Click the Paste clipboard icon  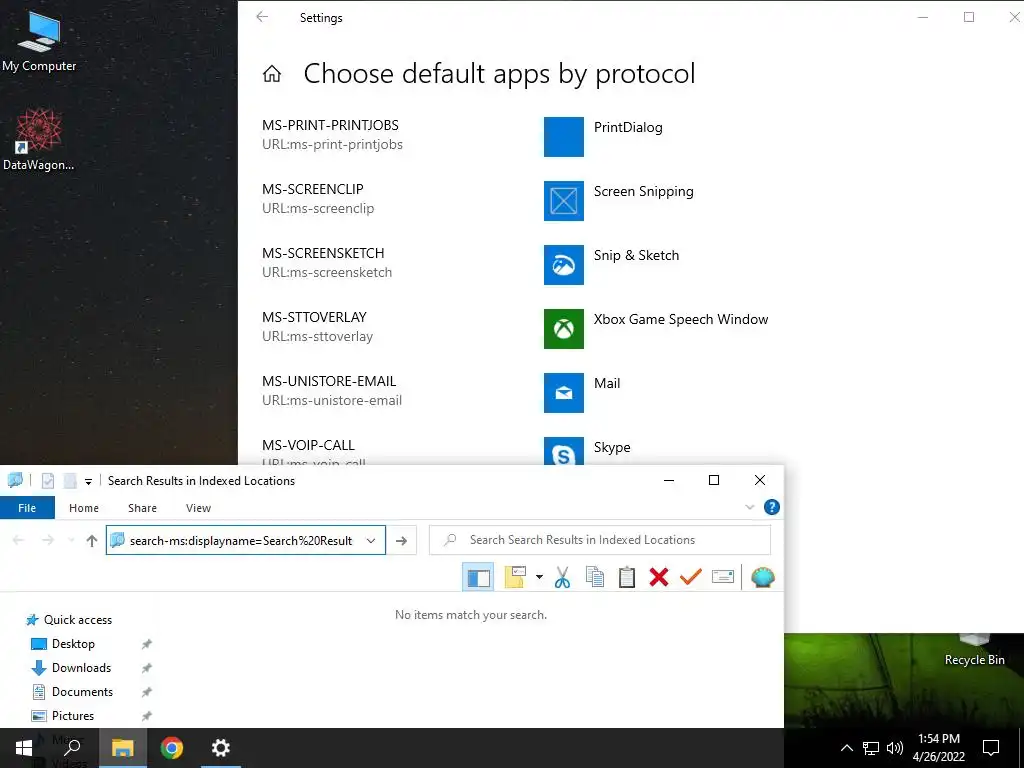click(x=627, y=577)
